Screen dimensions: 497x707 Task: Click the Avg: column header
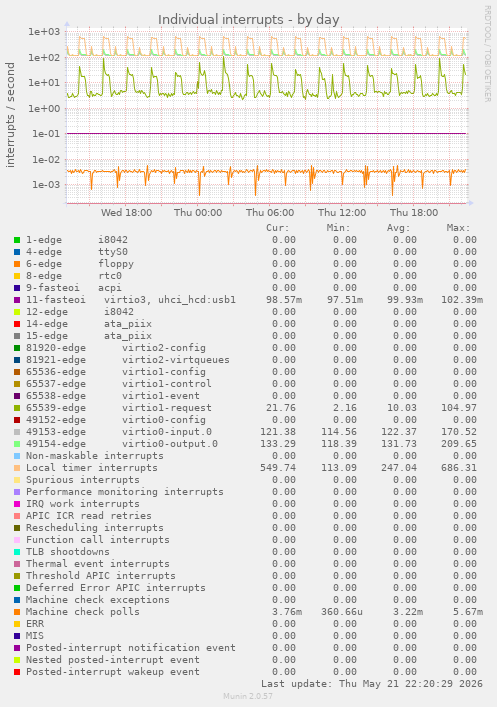point(398,228)
